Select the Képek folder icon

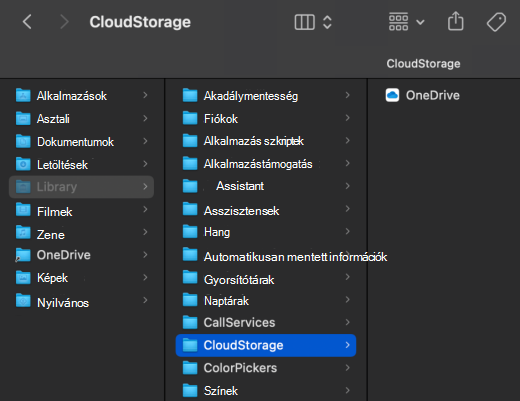(x=23, y=277)
